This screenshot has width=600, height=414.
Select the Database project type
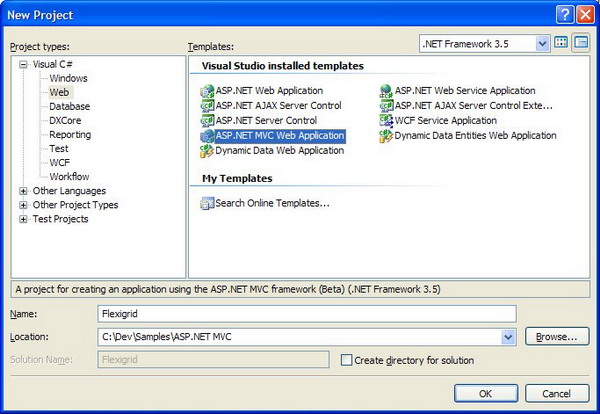[70, 106]
